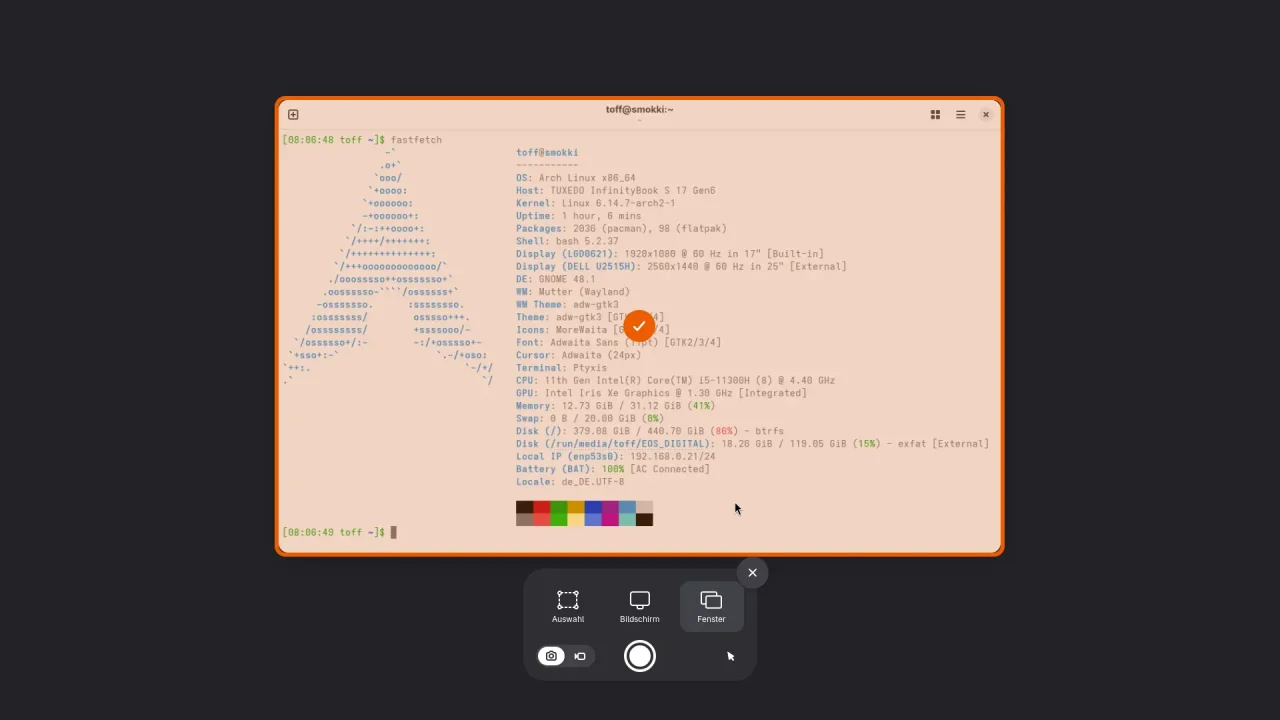The image size is (1280, 720).
Task: Select Fenster window capture mode
Action: coord(711,606)
